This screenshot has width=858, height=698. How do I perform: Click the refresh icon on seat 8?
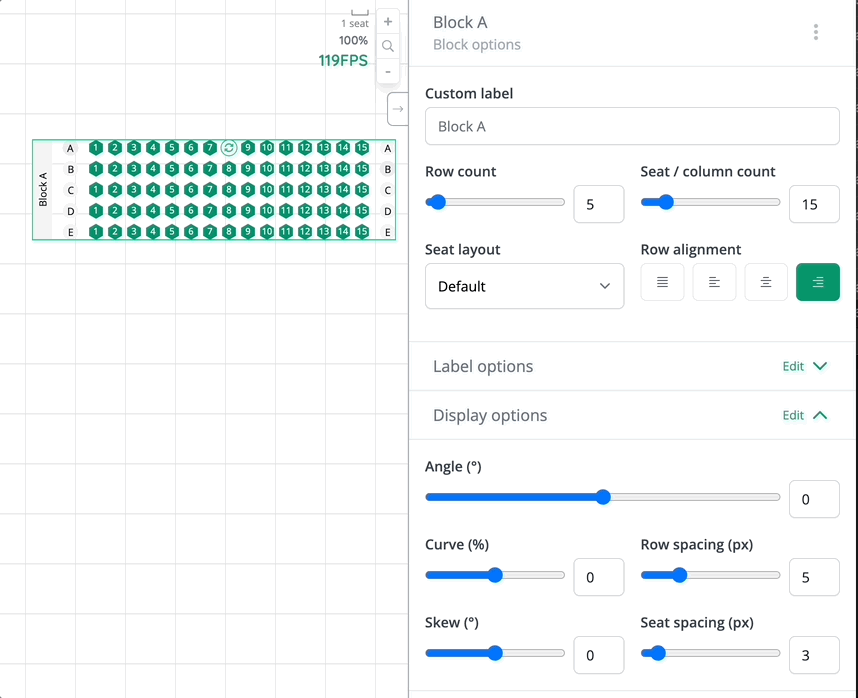pyautogui.click(x=229, y=147)
